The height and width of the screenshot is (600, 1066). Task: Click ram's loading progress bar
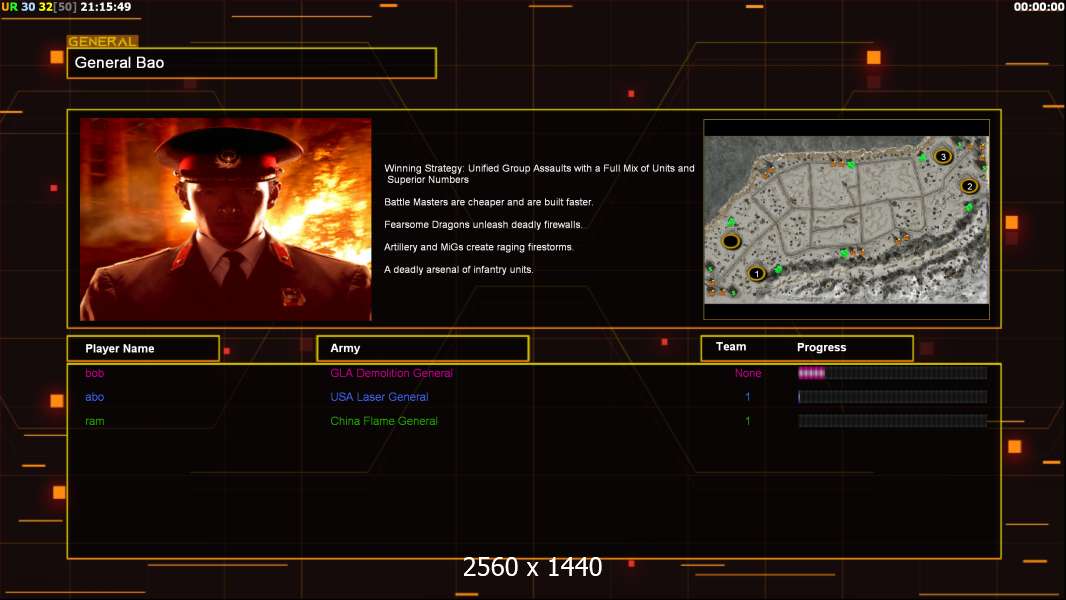892,421
